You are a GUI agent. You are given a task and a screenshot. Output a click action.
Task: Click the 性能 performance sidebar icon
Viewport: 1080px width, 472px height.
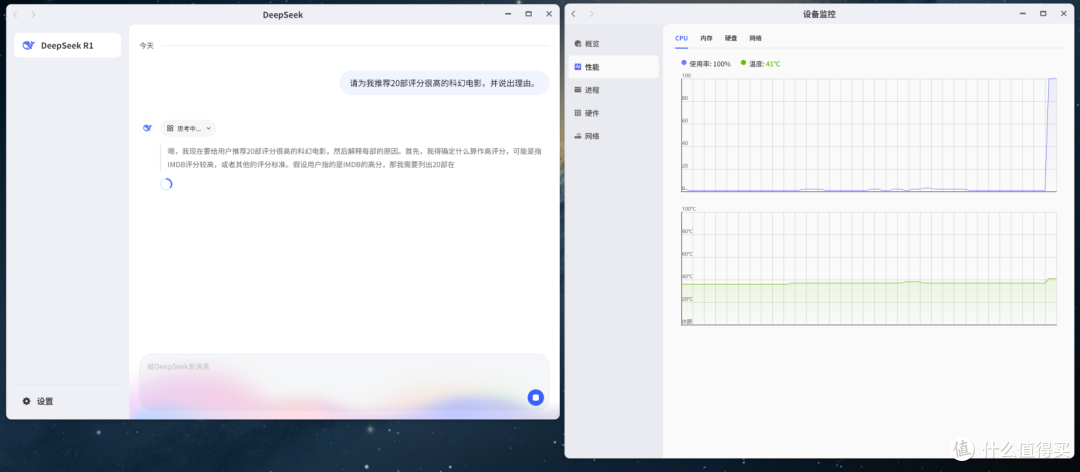tap(577, 67)
